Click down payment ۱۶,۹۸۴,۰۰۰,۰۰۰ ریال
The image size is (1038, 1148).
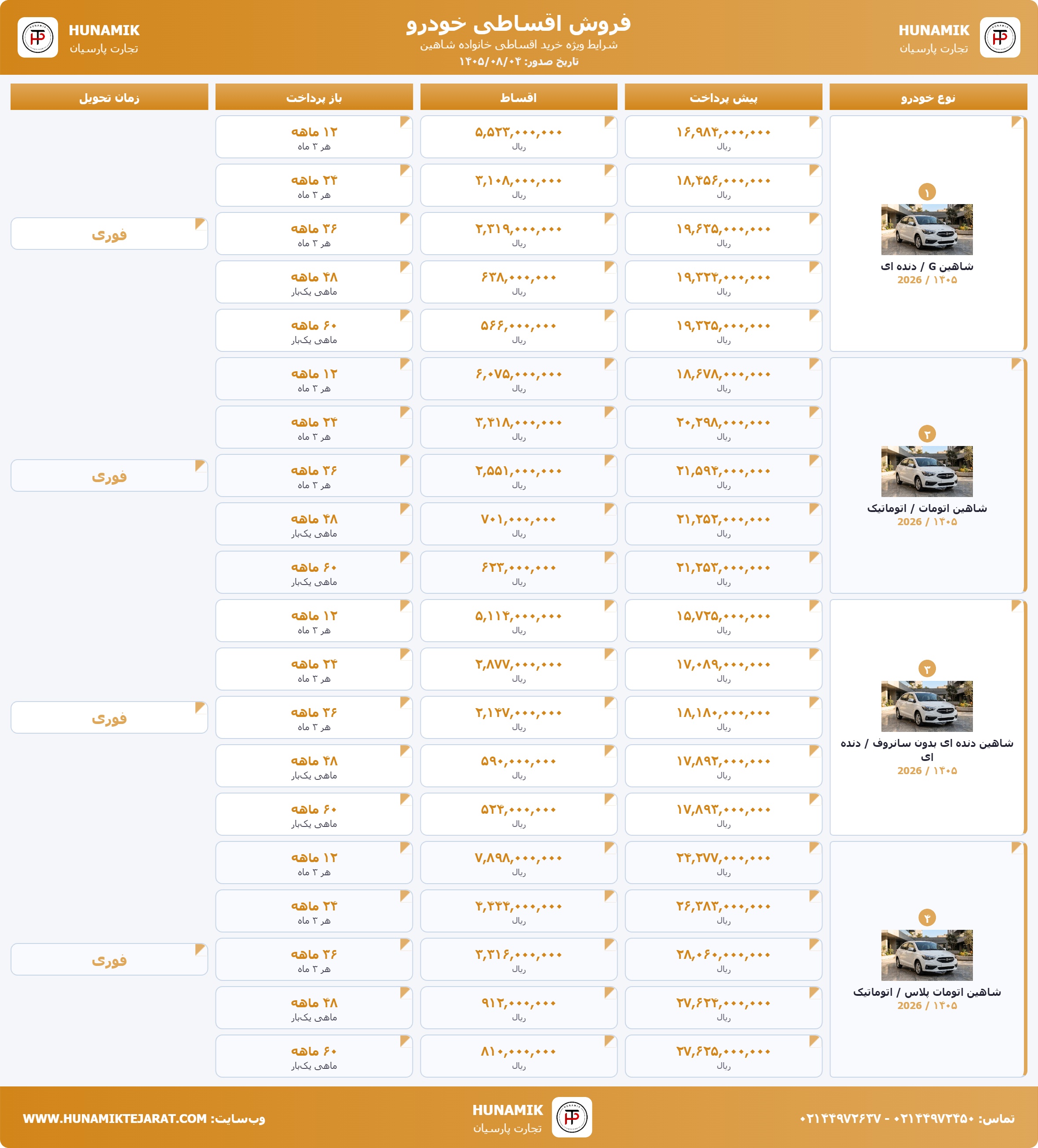click(723, 137)
